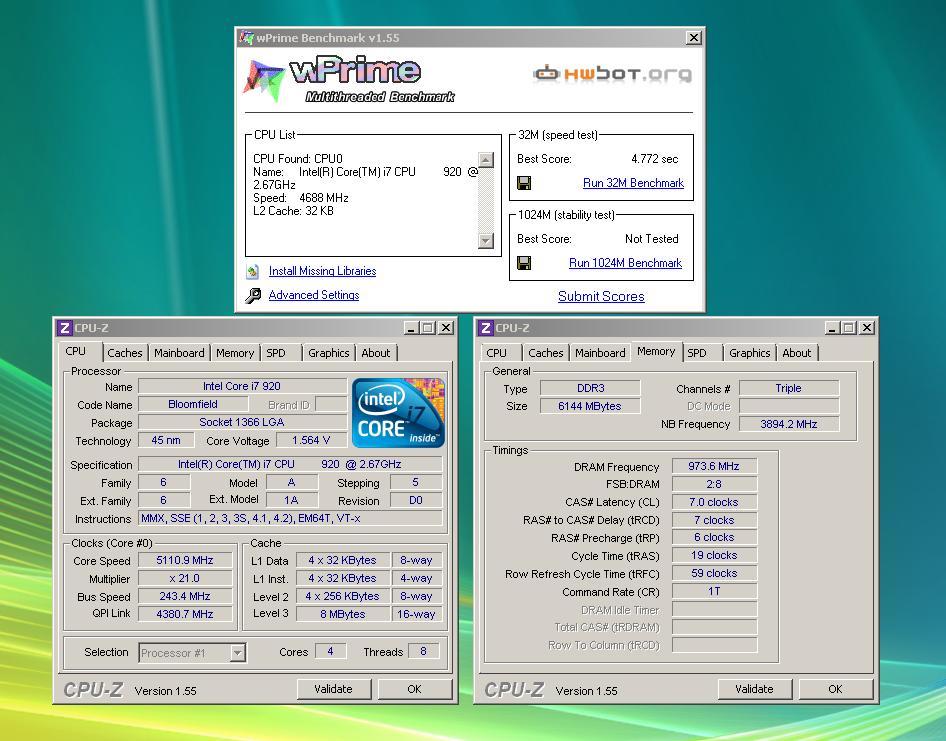946x741 pixels.
Task: Click the Threads value 8
Action: point(424,652)
